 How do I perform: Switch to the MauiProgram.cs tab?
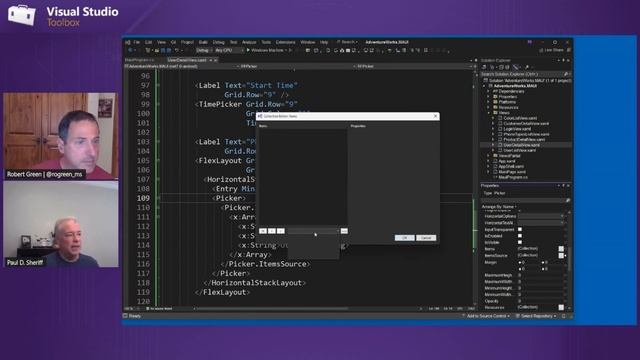[x=140, y=60]
